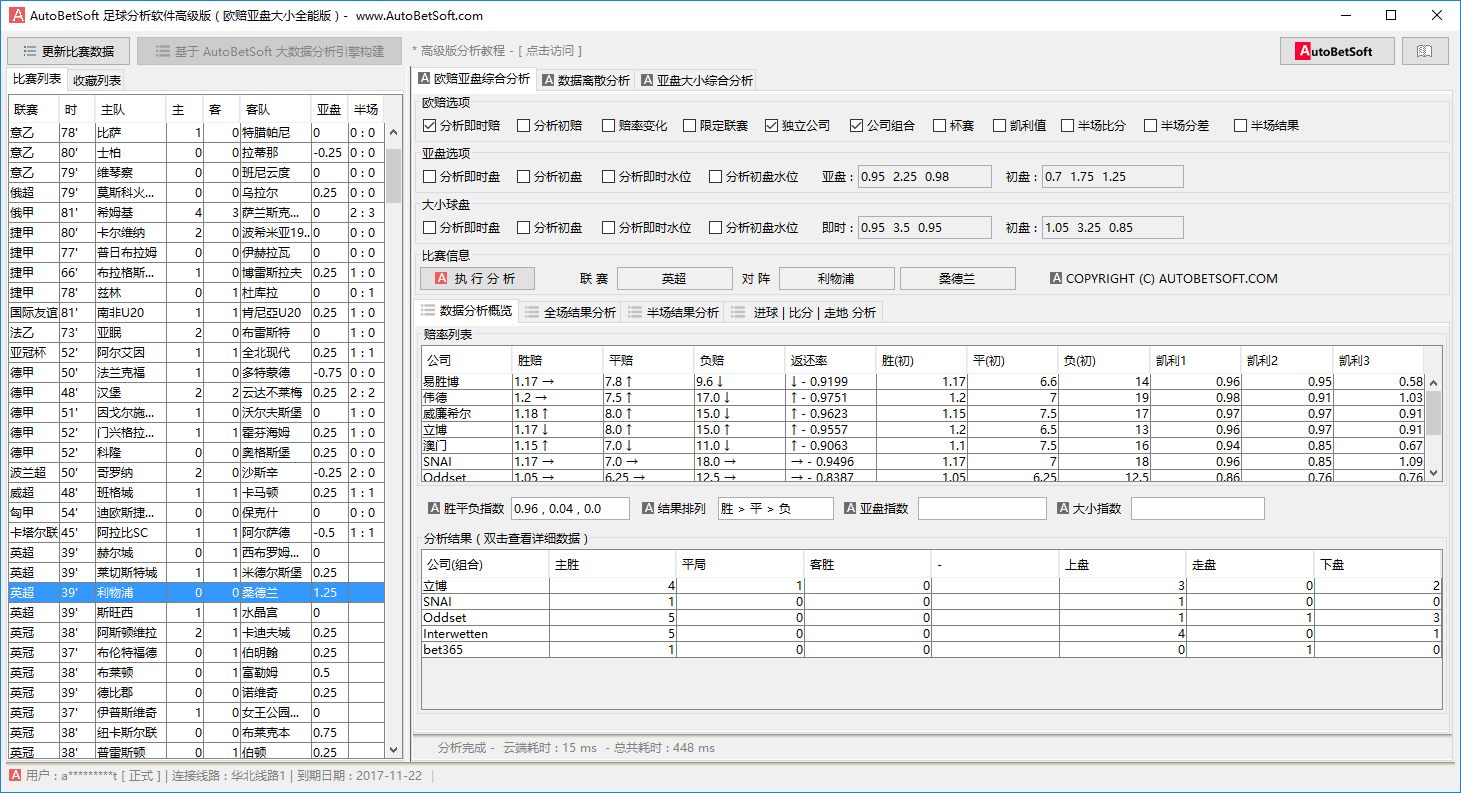
Task: Open the 高级版分析教程 点击访问 link
Action: tap(497, 51)
